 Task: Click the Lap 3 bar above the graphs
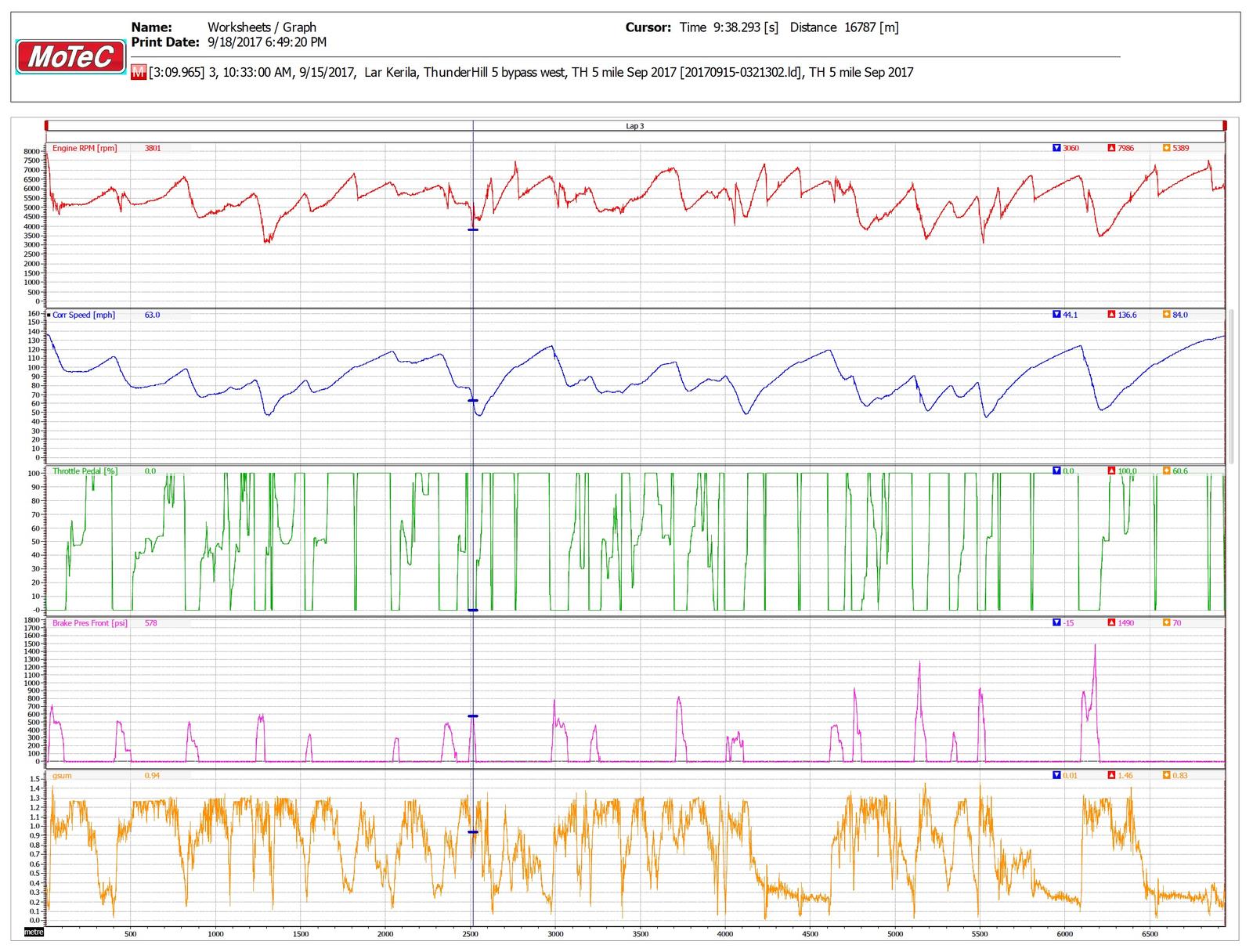[635, 126]
